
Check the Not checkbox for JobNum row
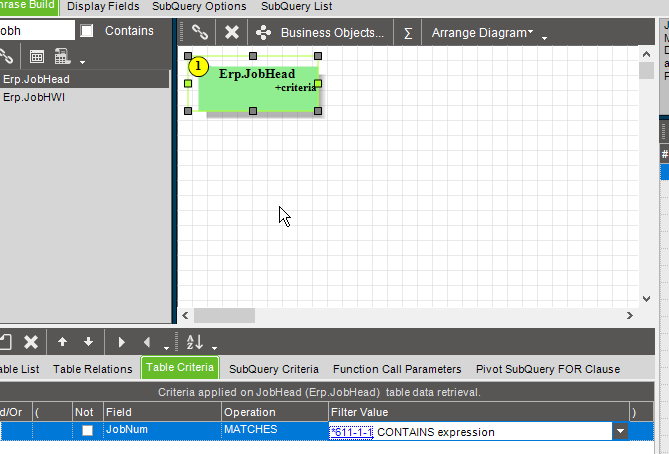87,431
